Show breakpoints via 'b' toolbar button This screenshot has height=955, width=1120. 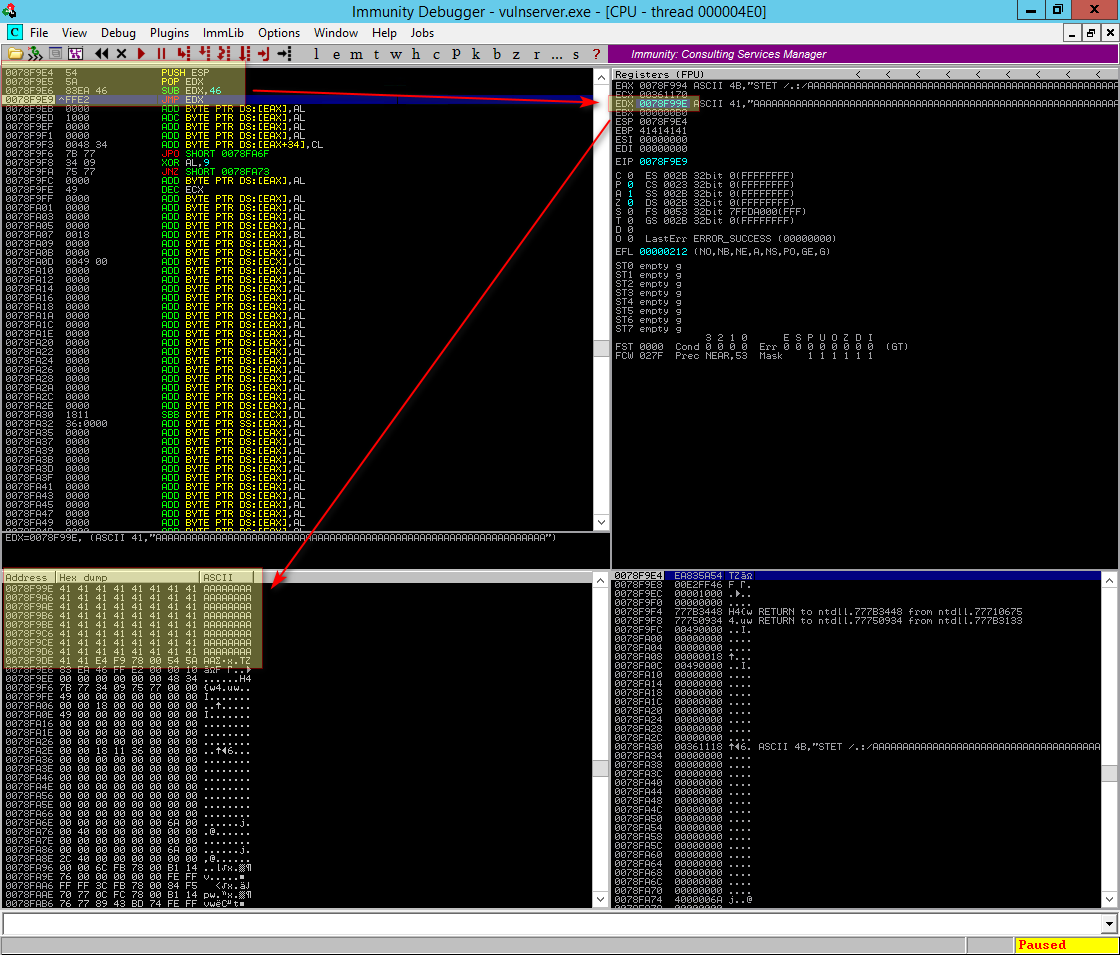click(x=496, y=54)
